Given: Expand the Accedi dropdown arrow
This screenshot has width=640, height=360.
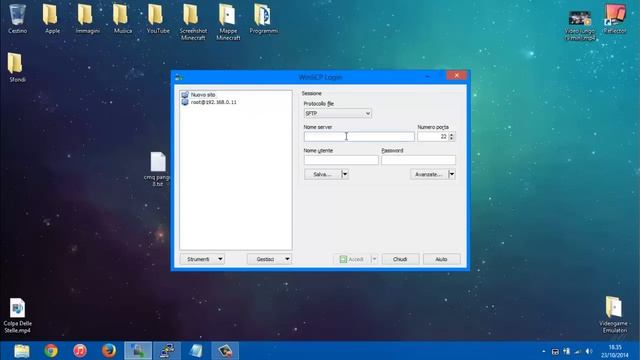Looking at the screenshot, I should point(374,259).
